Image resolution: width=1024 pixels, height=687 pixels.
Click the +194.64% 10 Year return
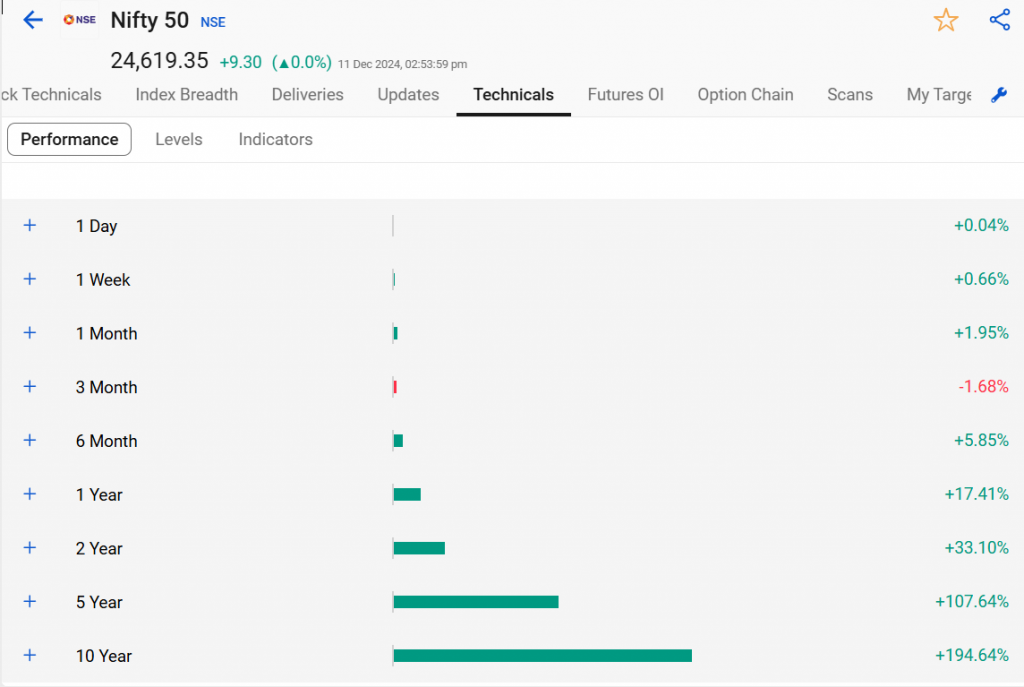pyautogui.click(x=972, y=655)
